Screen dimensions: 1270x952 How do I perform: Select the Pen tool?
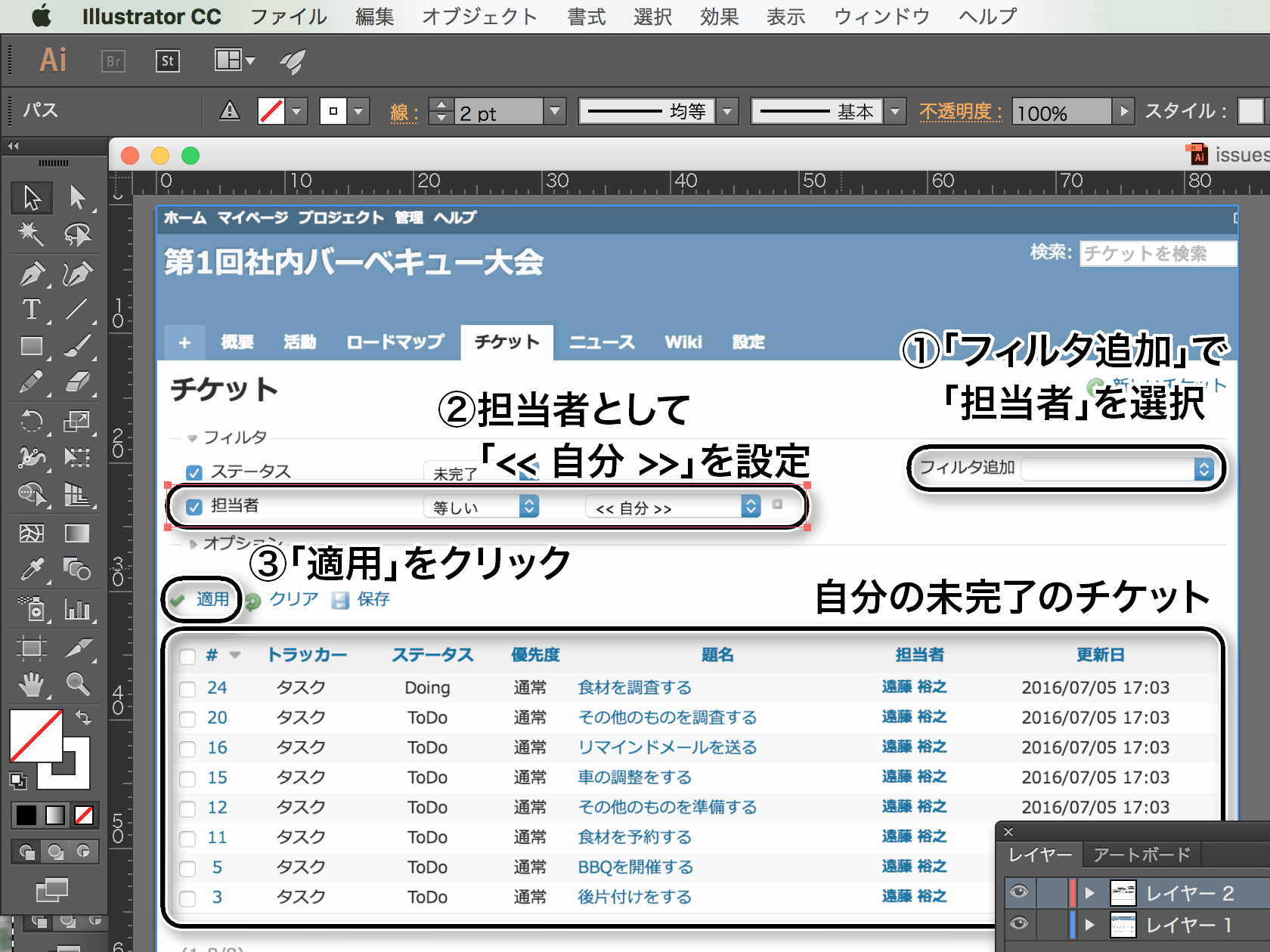32,274
